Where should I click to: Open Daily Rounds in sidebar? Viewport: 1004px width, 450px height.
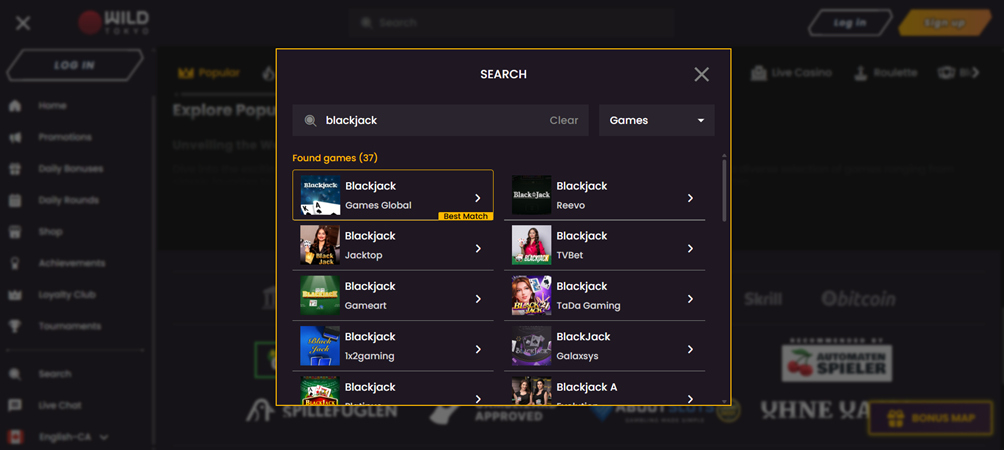point(69,200)
